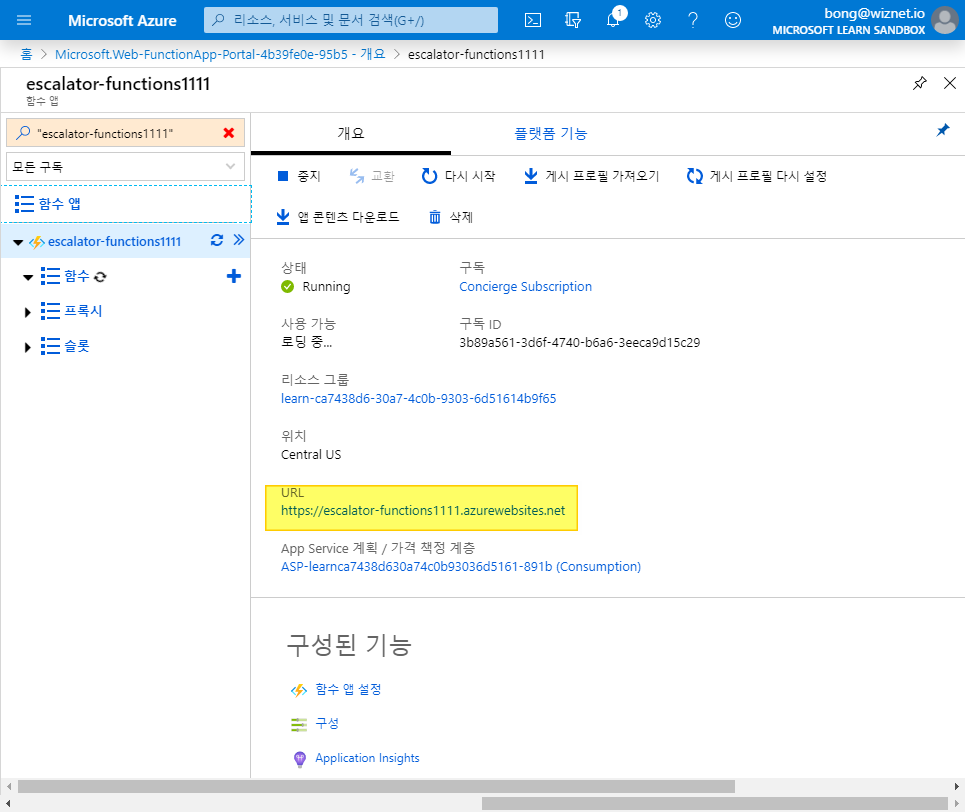Close the escalator-functions1111 blade
Image resolution: width=965 pixels, height=812 pixels.
(x=950, y=83)
